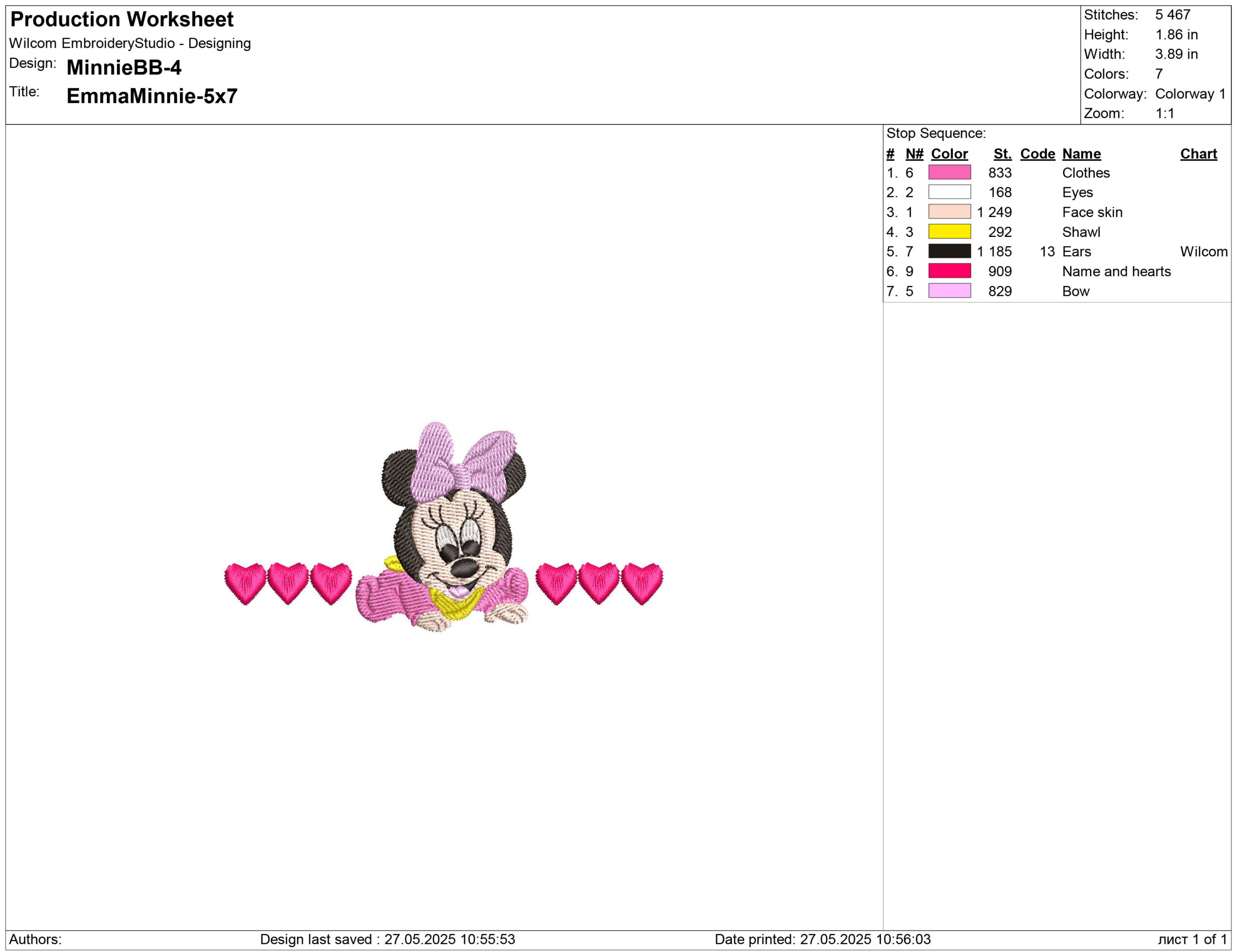Click the Name column header
This screenshot has height=952, width=1237.
point(1080,154)
